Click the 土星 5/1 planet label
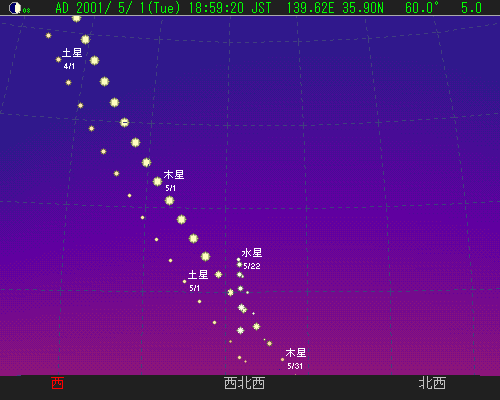500x400 pixels. click(x=198, y=280)
